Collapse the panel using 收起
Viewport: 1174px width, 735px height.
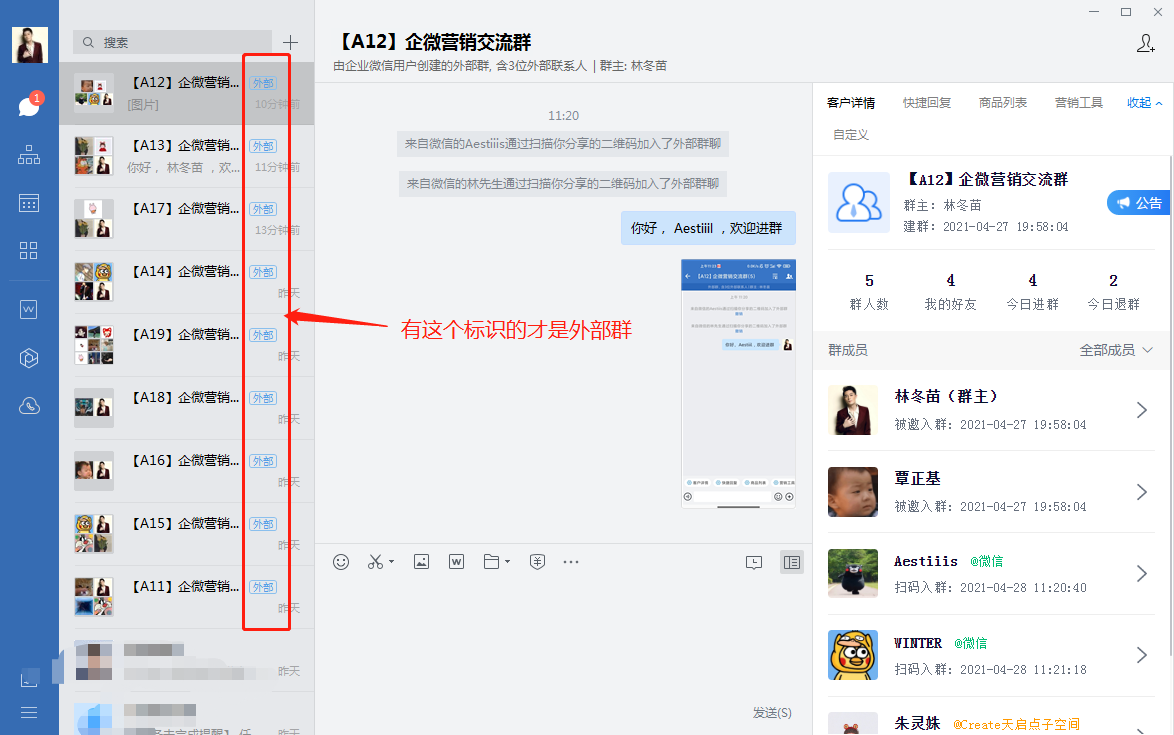point(1144,103)
